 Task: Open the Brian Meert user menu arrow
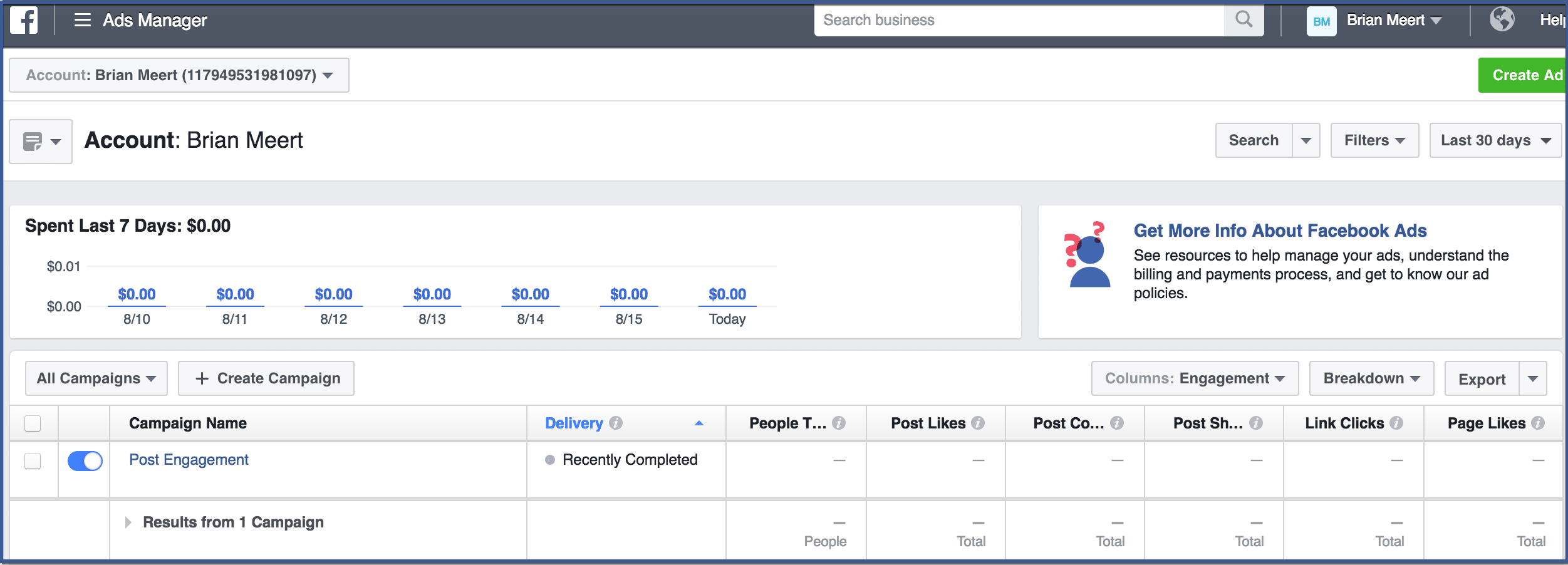click(x=1436, y=21)
